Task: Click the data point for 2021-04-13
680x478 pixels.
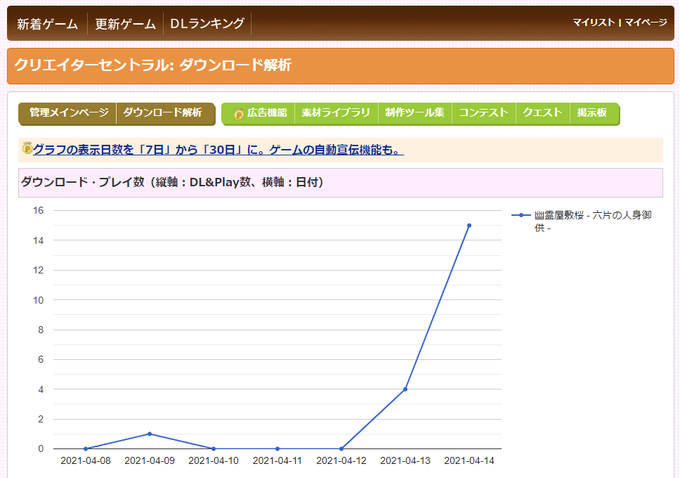Action: (405, 390)
